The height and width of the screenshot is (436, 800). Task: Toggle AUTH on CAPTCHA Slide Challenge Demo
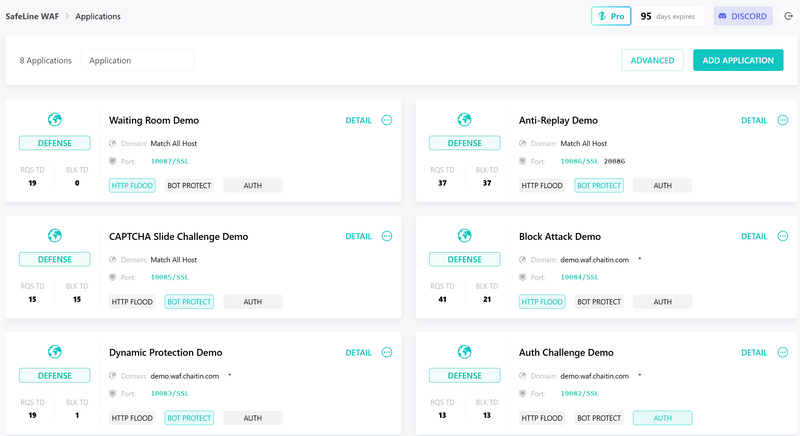click(253, 302)
